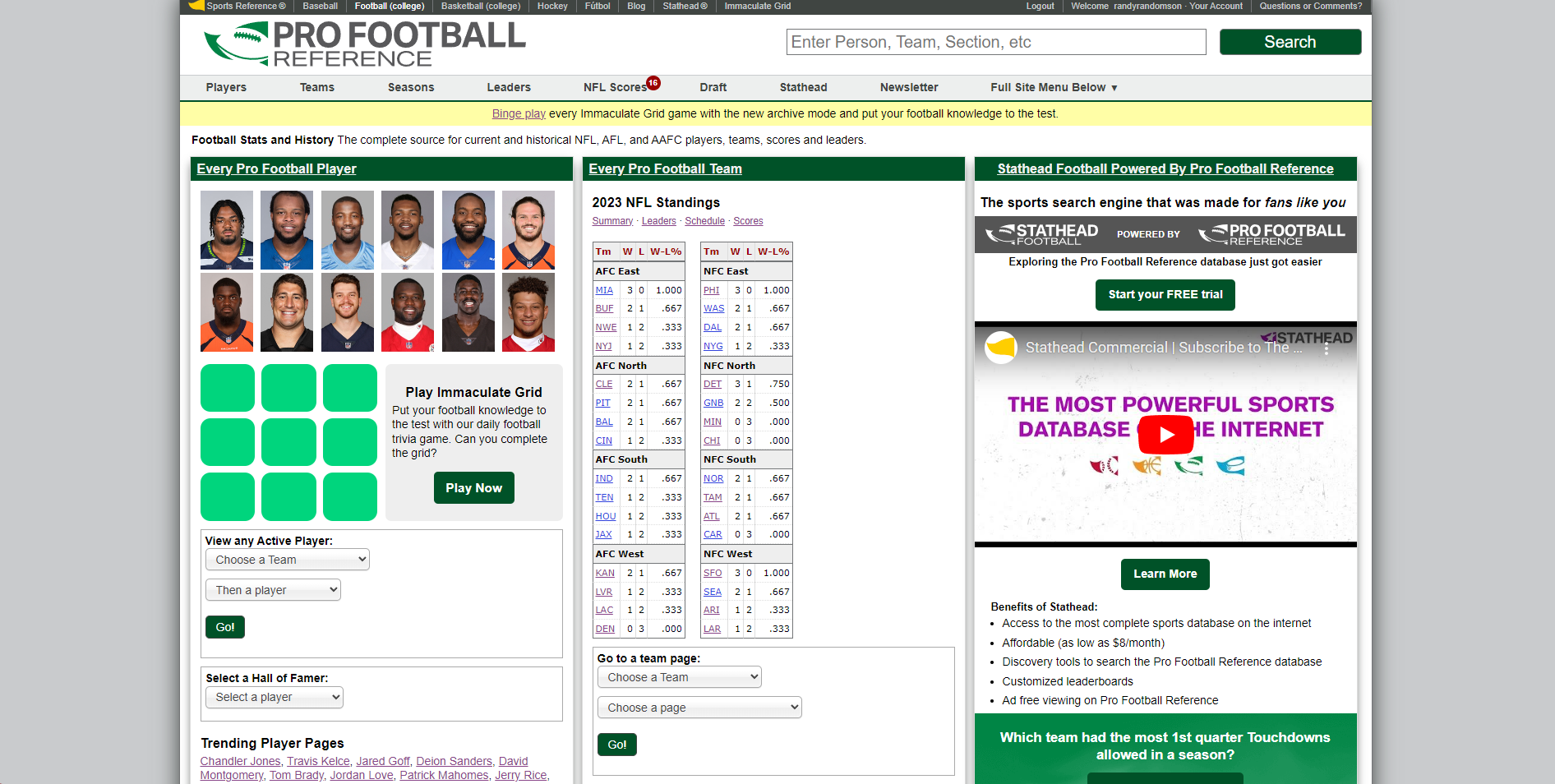Click the Stathead Football banner logo
The width and height of the screenshot is (1555, 784).
pyautogui.click(x=1041, y=235)
